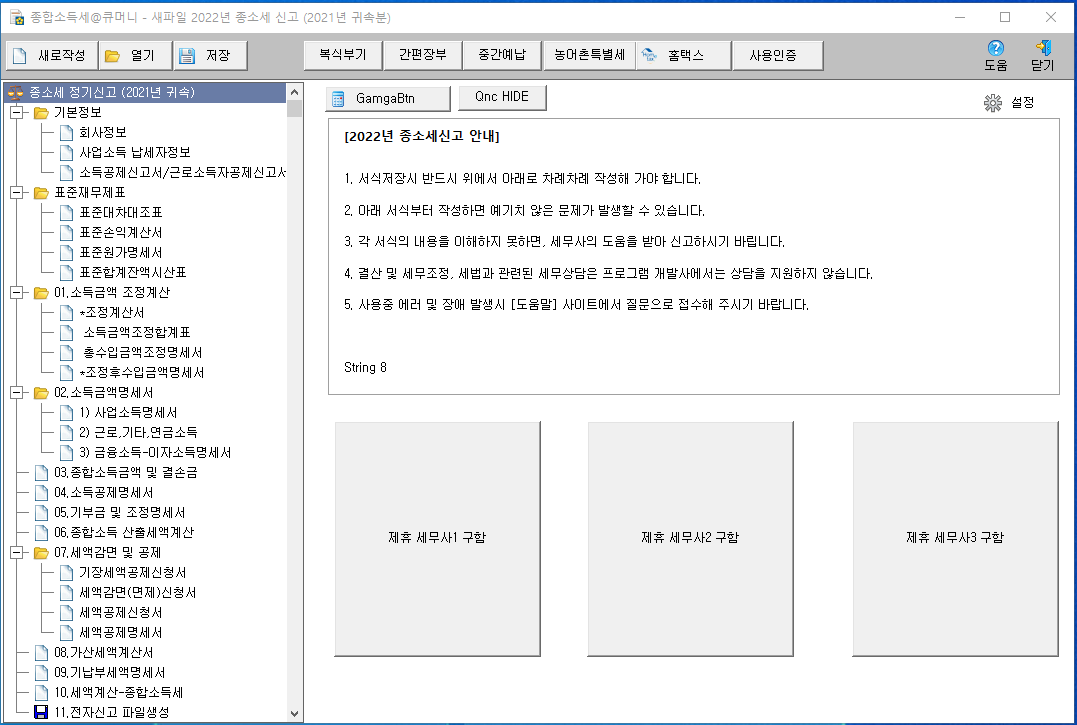The width and height of the screenshot is (1077, 725).
Task: Open 세액공제신청서 tree item
Action: pos(121,612)
